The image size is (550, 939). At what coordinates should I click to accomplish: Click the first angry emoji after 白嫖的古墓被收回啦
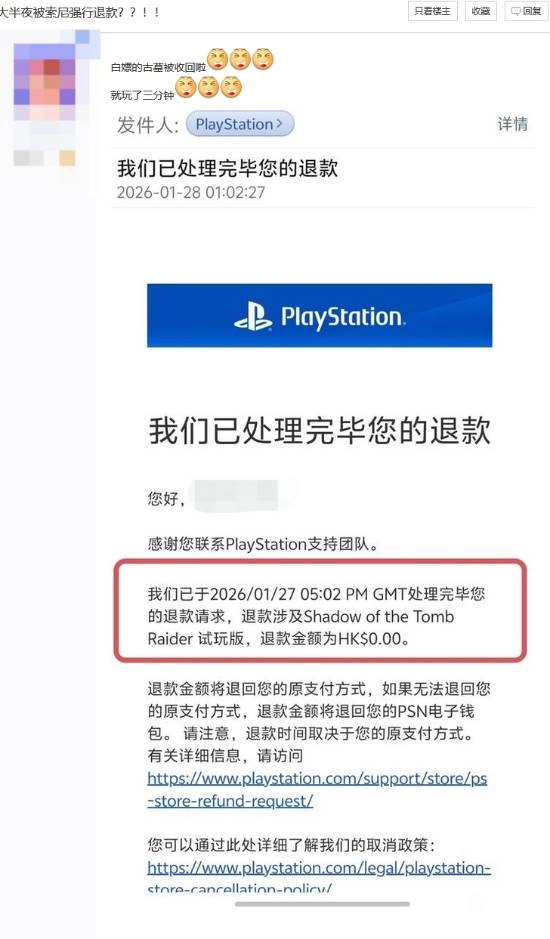217,59
